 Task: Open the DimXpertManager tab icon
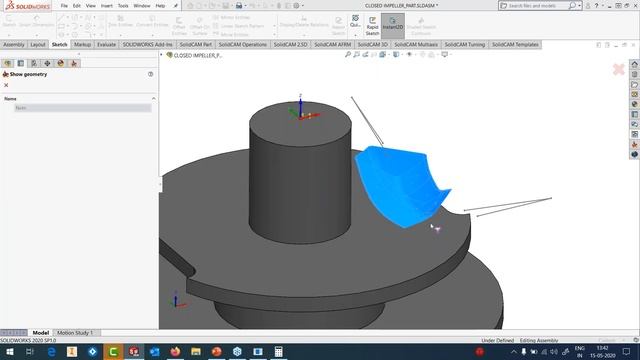click(47, 63)
